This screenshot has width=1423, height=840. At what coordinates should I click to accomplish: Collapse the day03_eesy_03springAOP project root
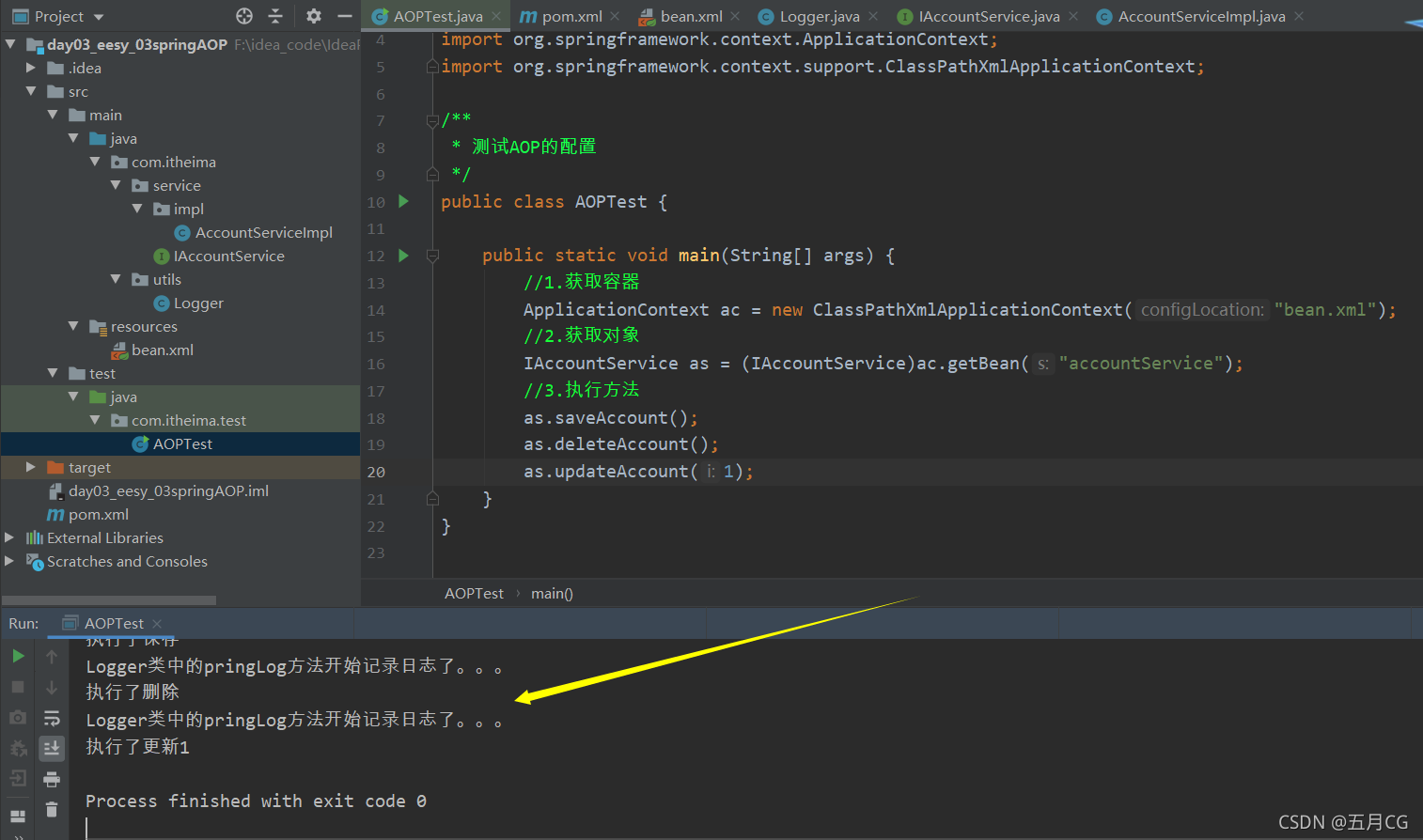[10, 44]
